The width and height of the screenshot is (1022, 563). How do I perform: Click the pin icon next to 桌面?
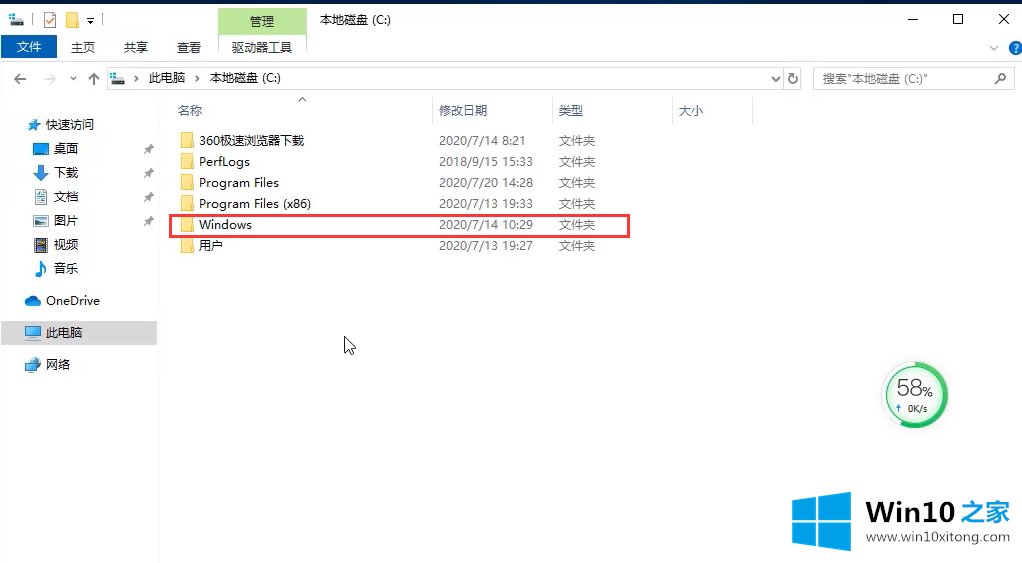coord(149,149)
